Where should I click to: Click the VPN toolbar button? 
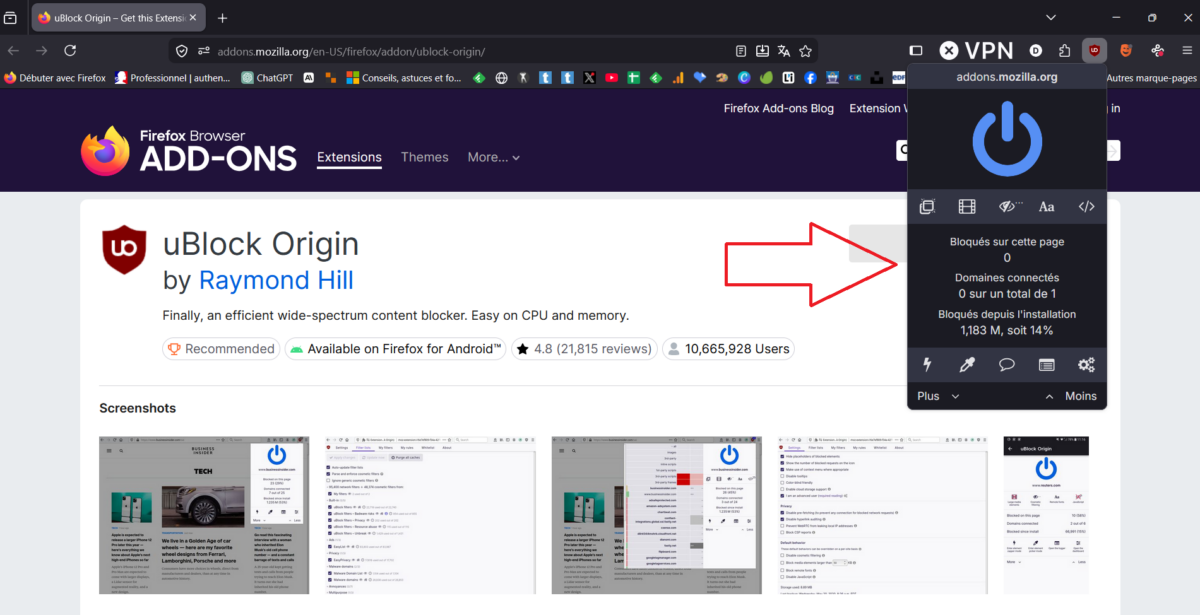tap(976, 50)
